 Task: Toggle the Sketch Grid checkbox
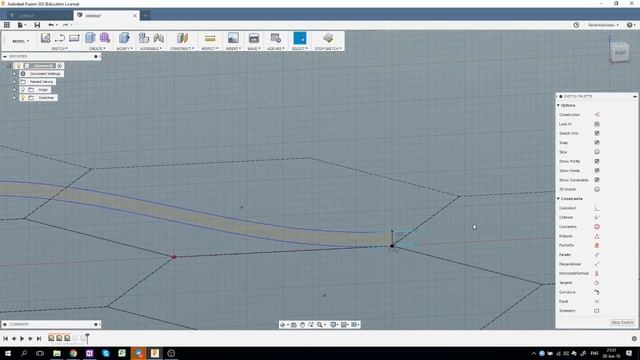tap(597, 133)
